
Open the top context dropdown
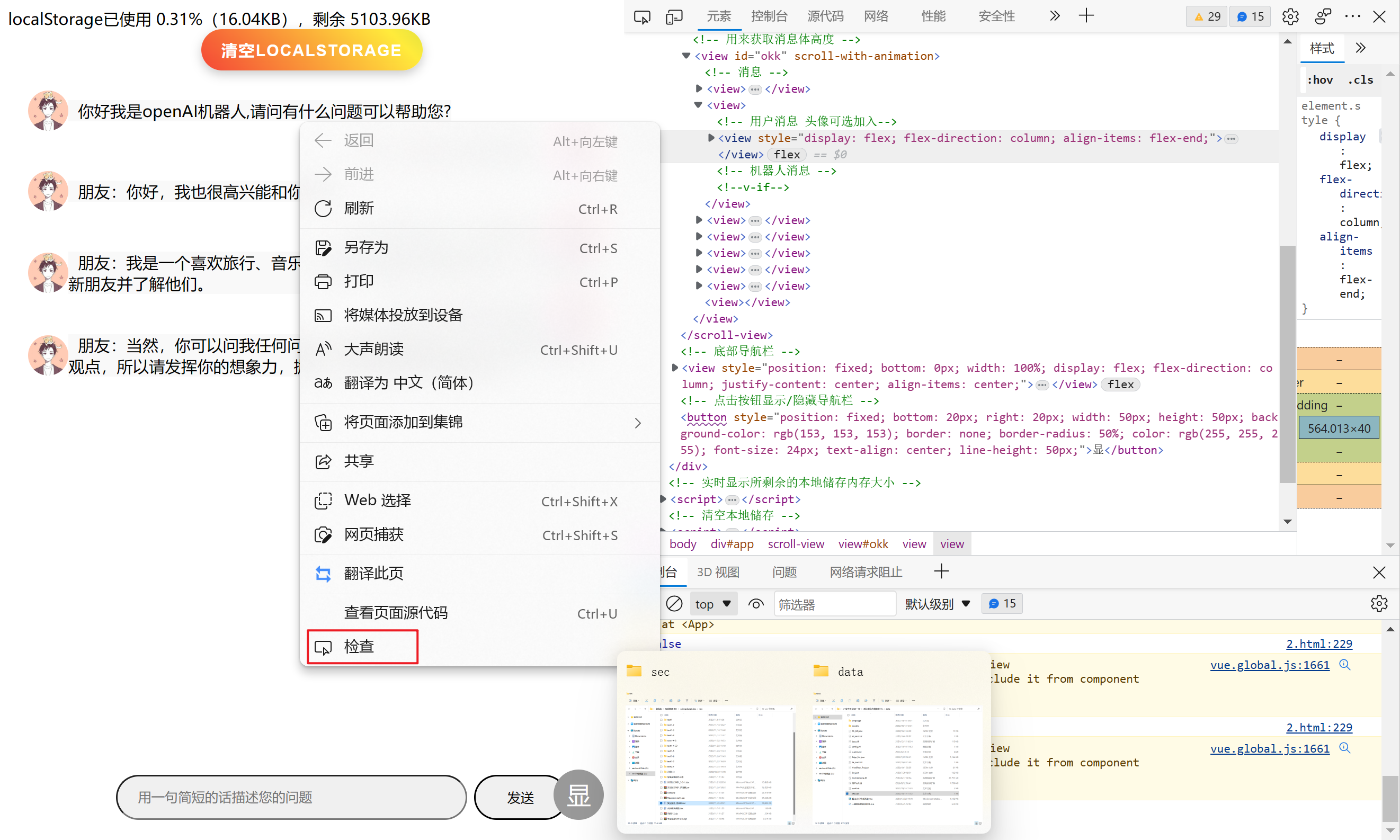pyautogui.click(x=714, y=604)
